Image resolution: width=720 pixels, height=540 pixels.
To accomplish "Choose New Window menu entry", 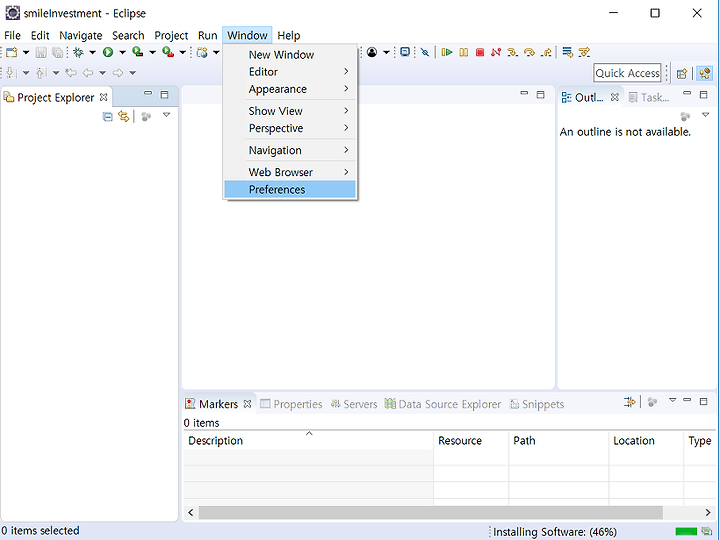I will (x=290, y=55).
